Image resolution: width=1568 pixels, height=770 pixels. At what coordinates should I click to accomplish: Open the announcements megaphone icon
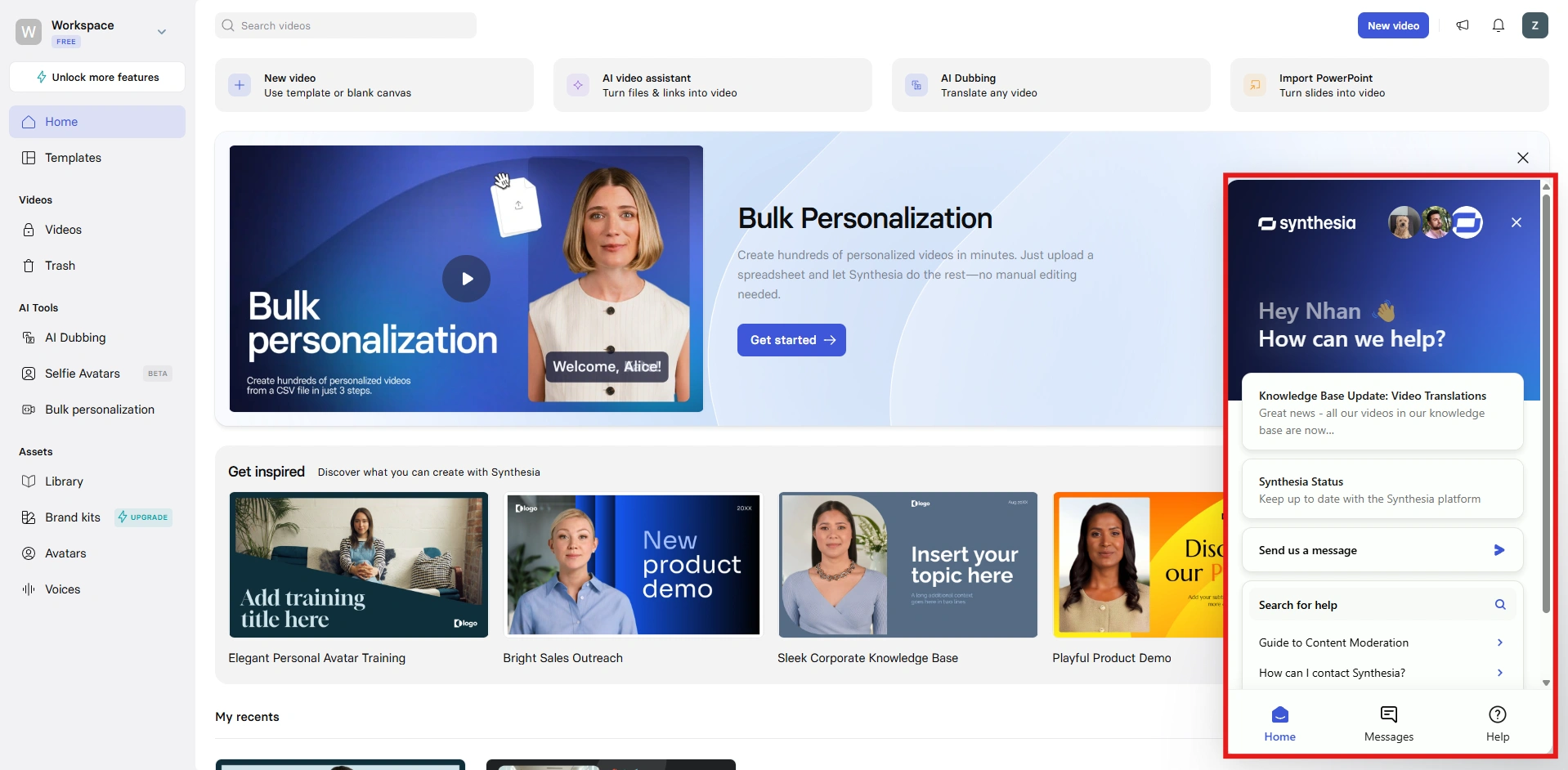(1463, 25)
